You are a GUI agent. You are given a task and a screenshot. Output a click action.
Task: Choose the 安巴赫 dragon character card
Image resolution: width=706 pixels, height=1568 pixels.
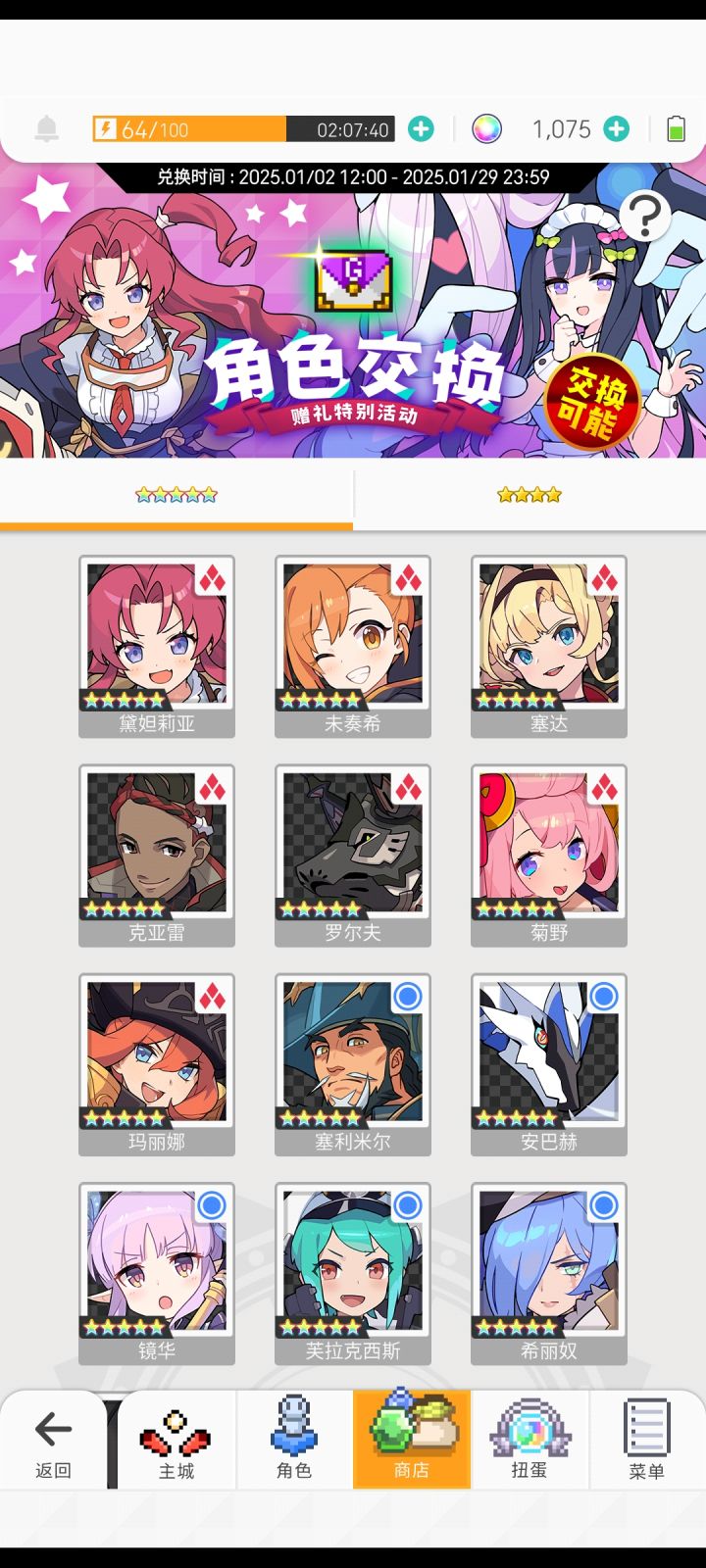tap(549, 1064)
